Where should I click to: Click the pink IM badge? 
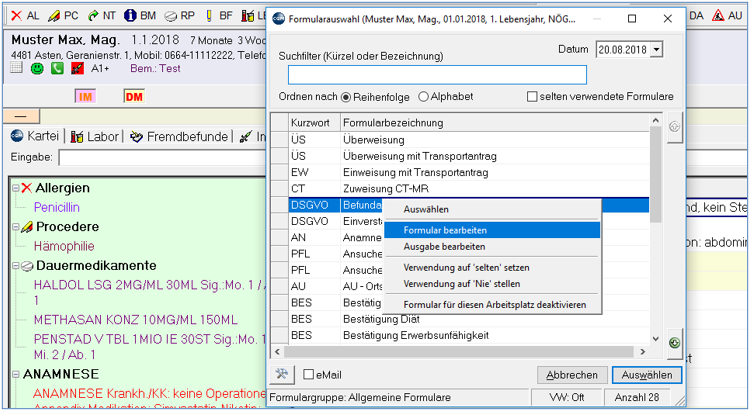pos(85,97)
